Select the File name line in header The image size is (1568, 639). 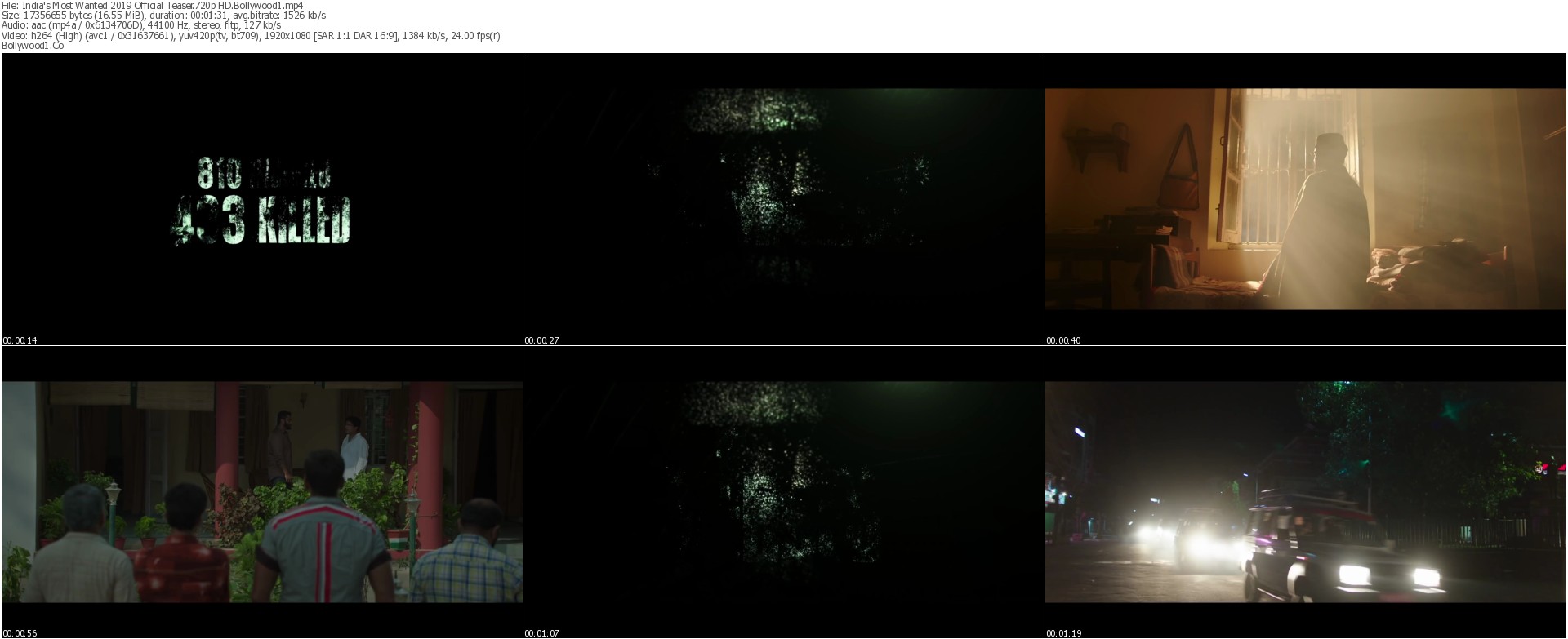click(153, 5)
